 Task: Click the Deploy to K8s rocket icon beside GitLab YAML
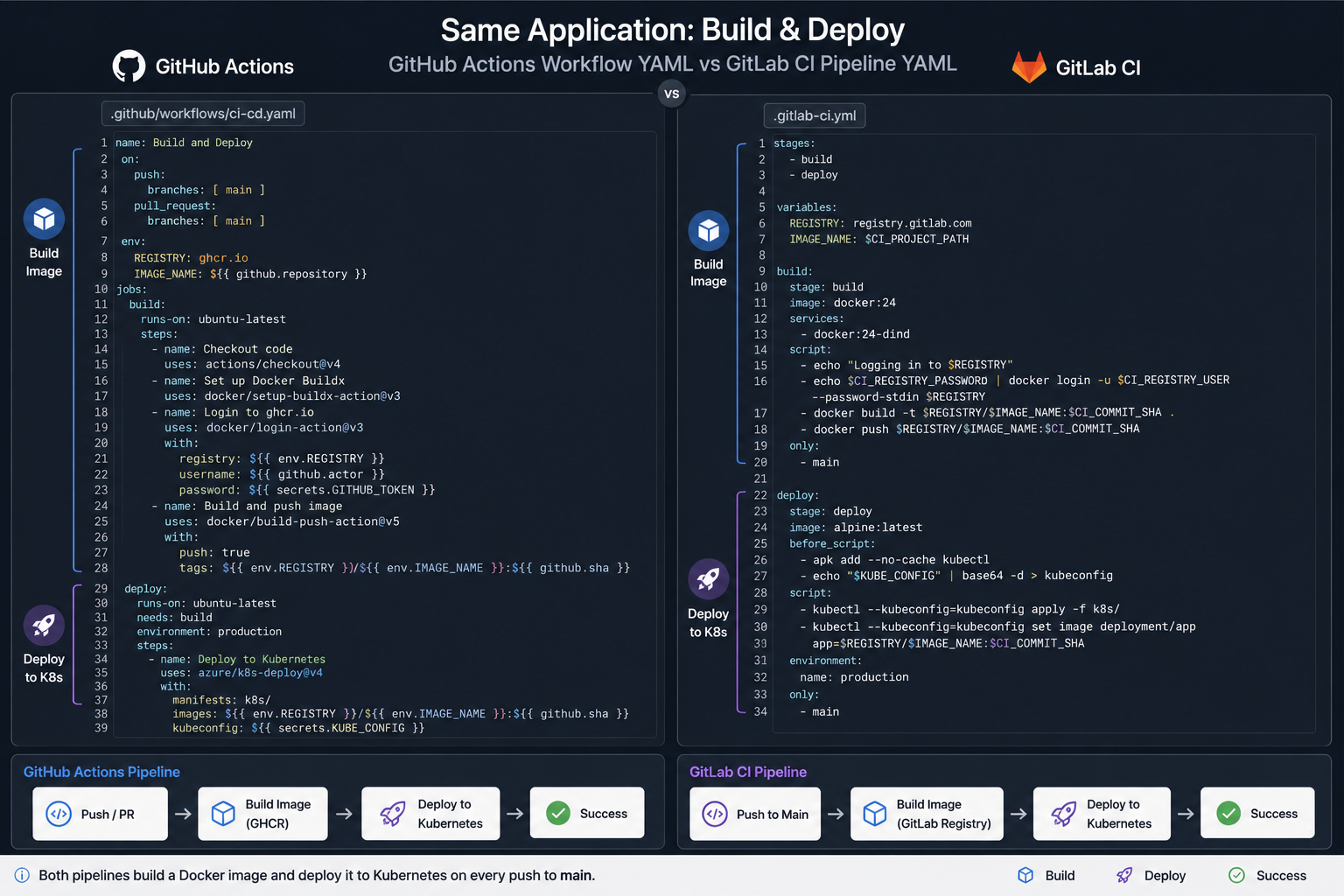709,578
